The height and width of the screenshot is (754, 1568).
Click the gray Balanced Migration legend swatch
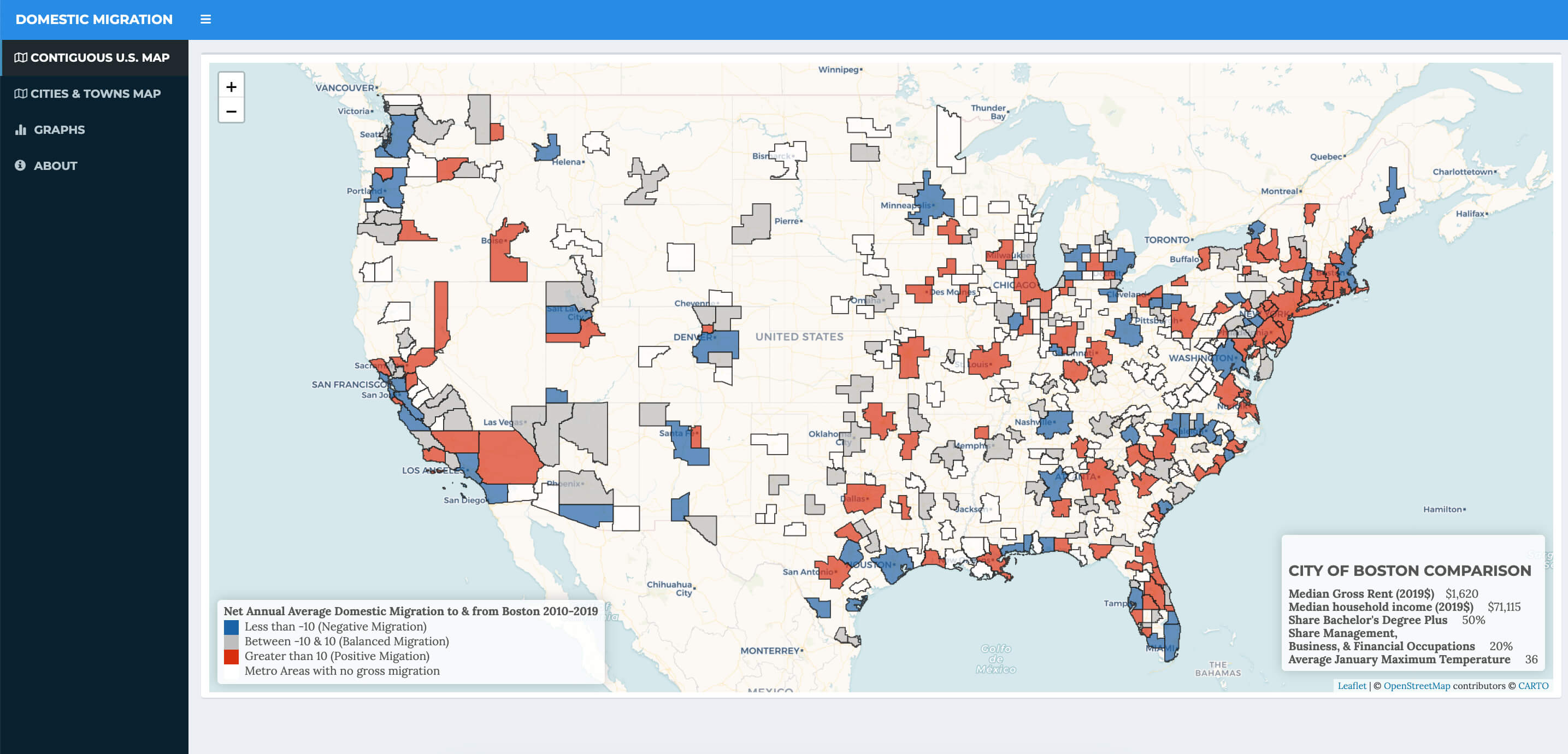coord(231,641)
